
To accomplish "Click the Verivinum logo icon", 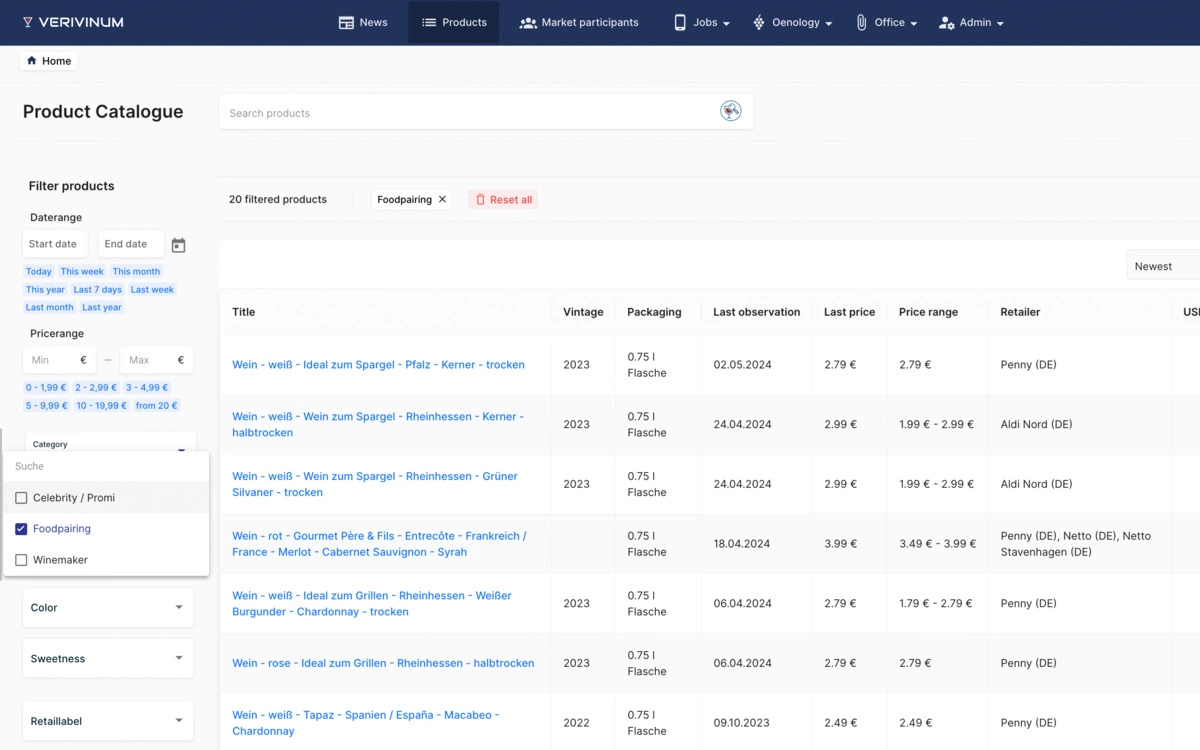I will click(28, 22).
